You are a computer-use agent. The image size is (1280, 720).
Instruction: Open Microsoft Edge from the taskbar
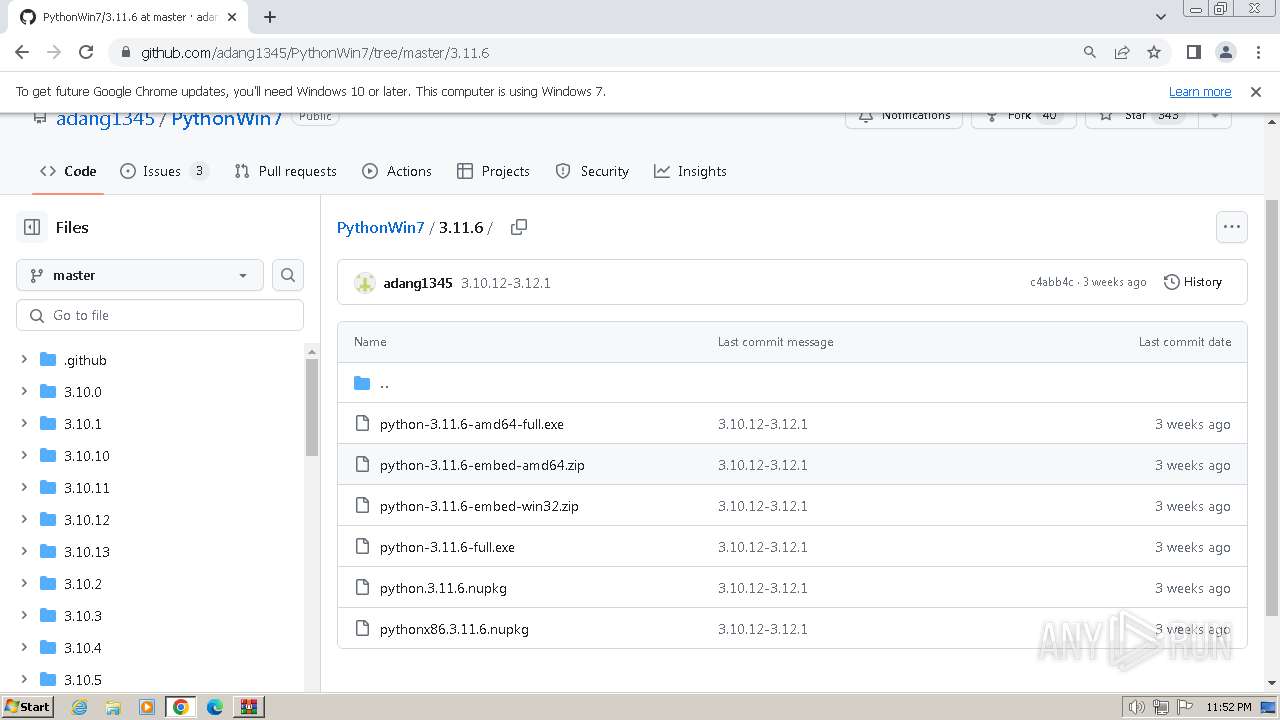coord(215,707)
